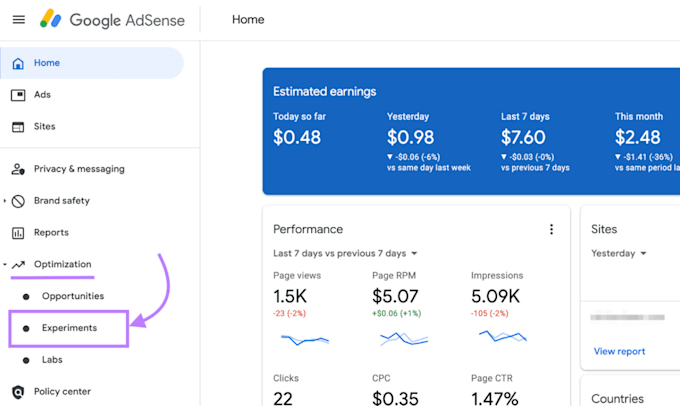
Task: Open the Policy center page
Action: 62,391
